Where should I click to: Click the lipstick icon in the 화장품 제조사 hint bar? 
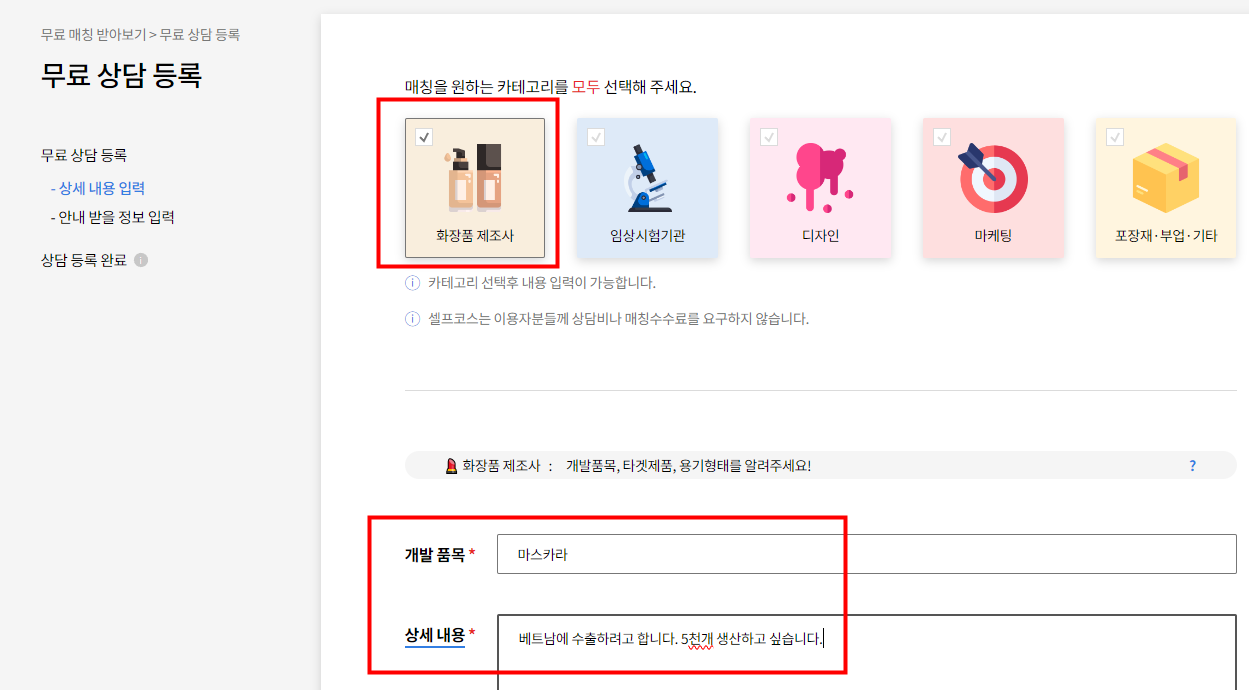click(452, 466)
